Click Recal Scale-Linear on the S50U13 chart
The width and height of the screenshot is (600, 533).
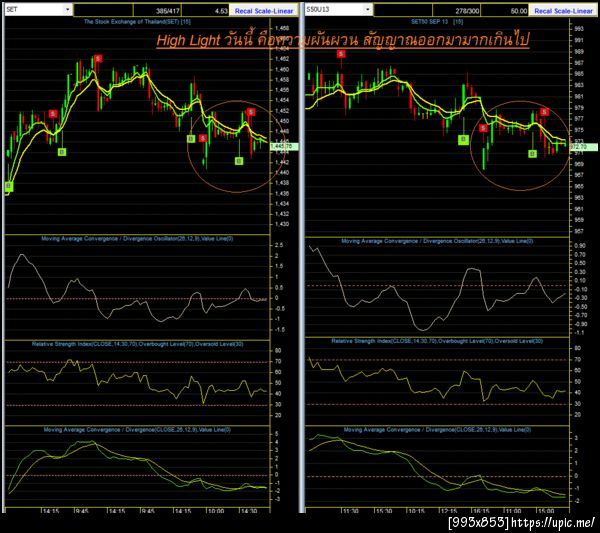pos(563,11)
